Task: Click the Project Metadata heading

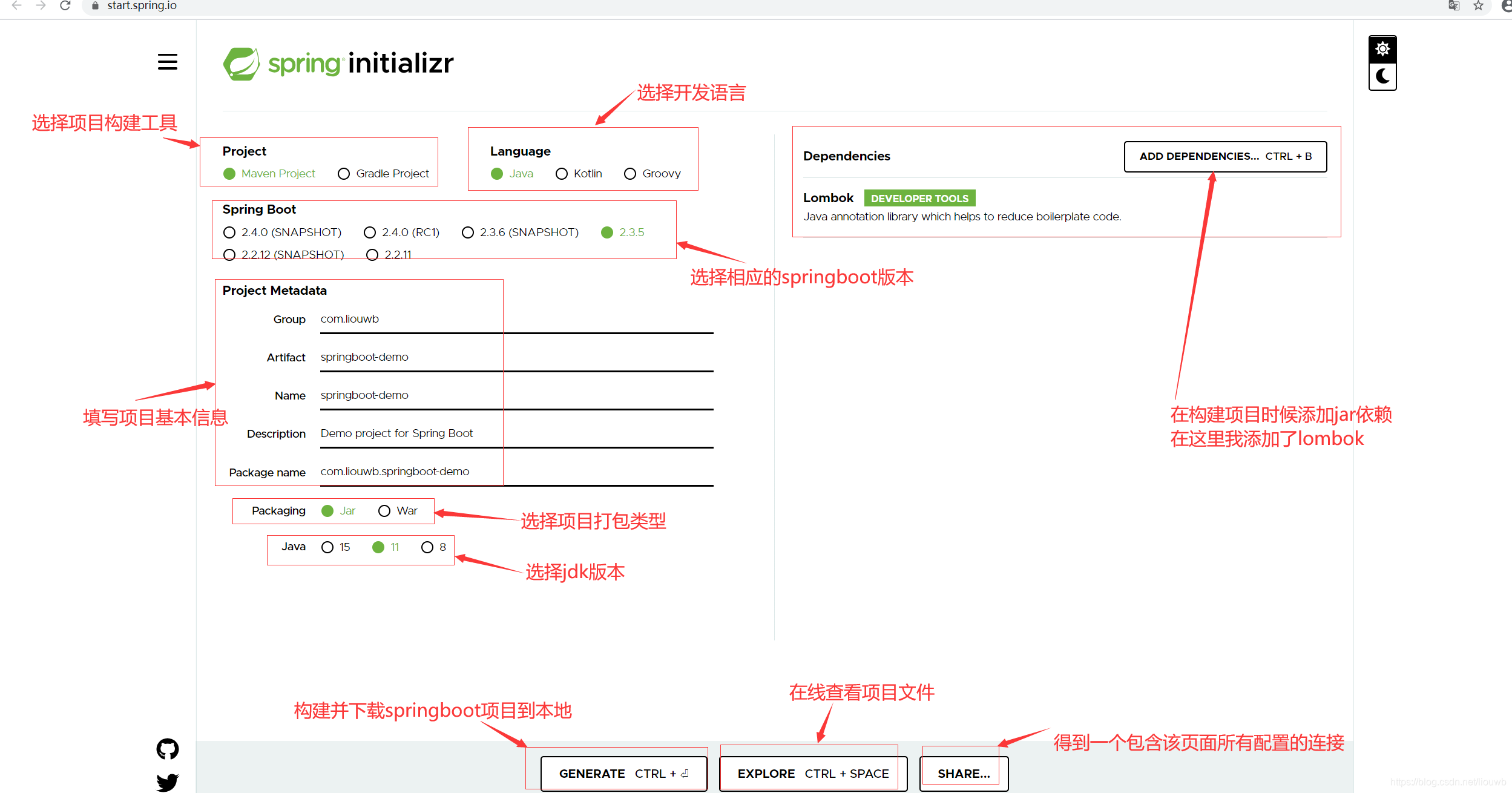Action: (x=274, y=291)
